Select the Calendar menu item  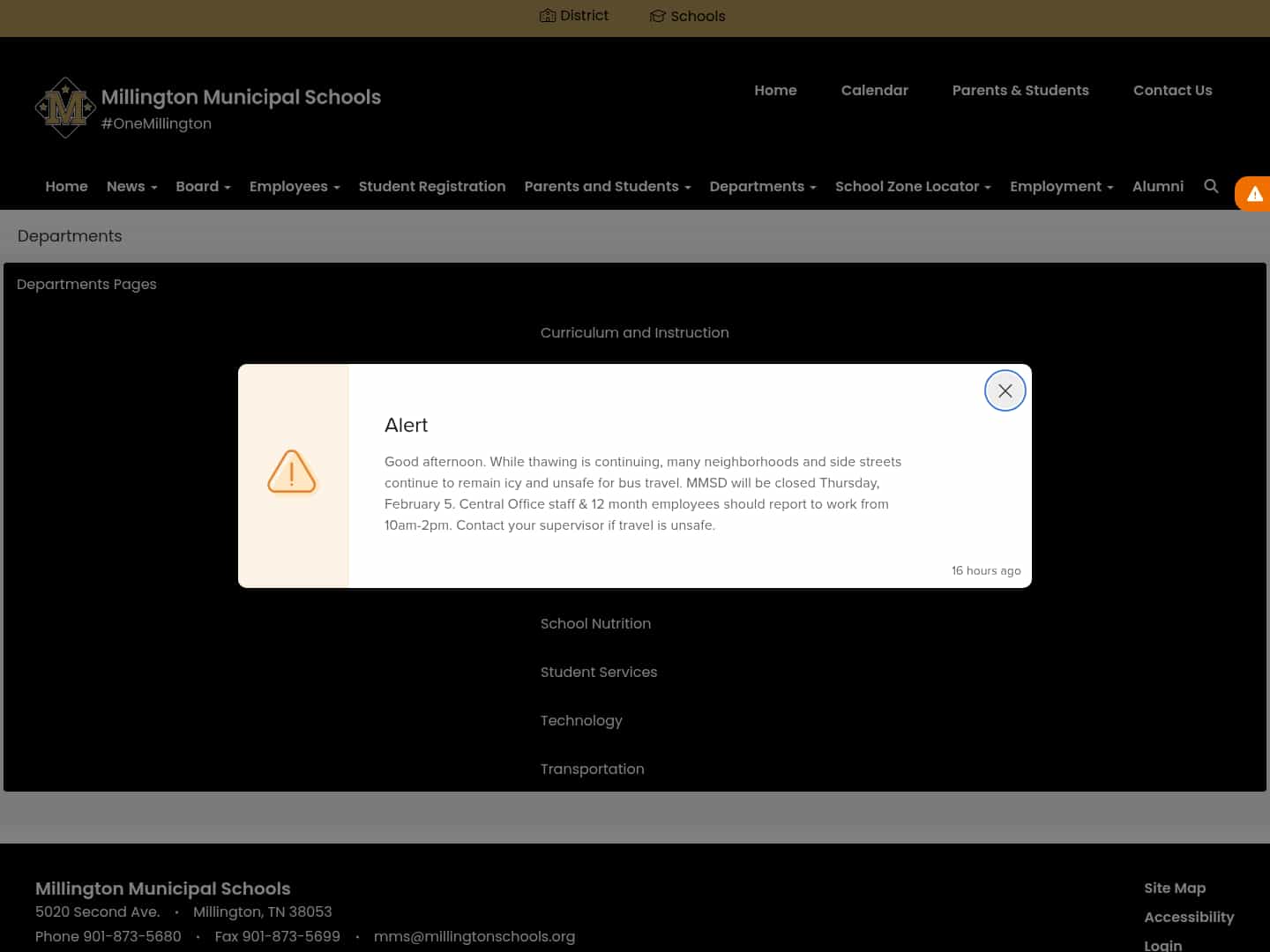click(x=874, y=90)
